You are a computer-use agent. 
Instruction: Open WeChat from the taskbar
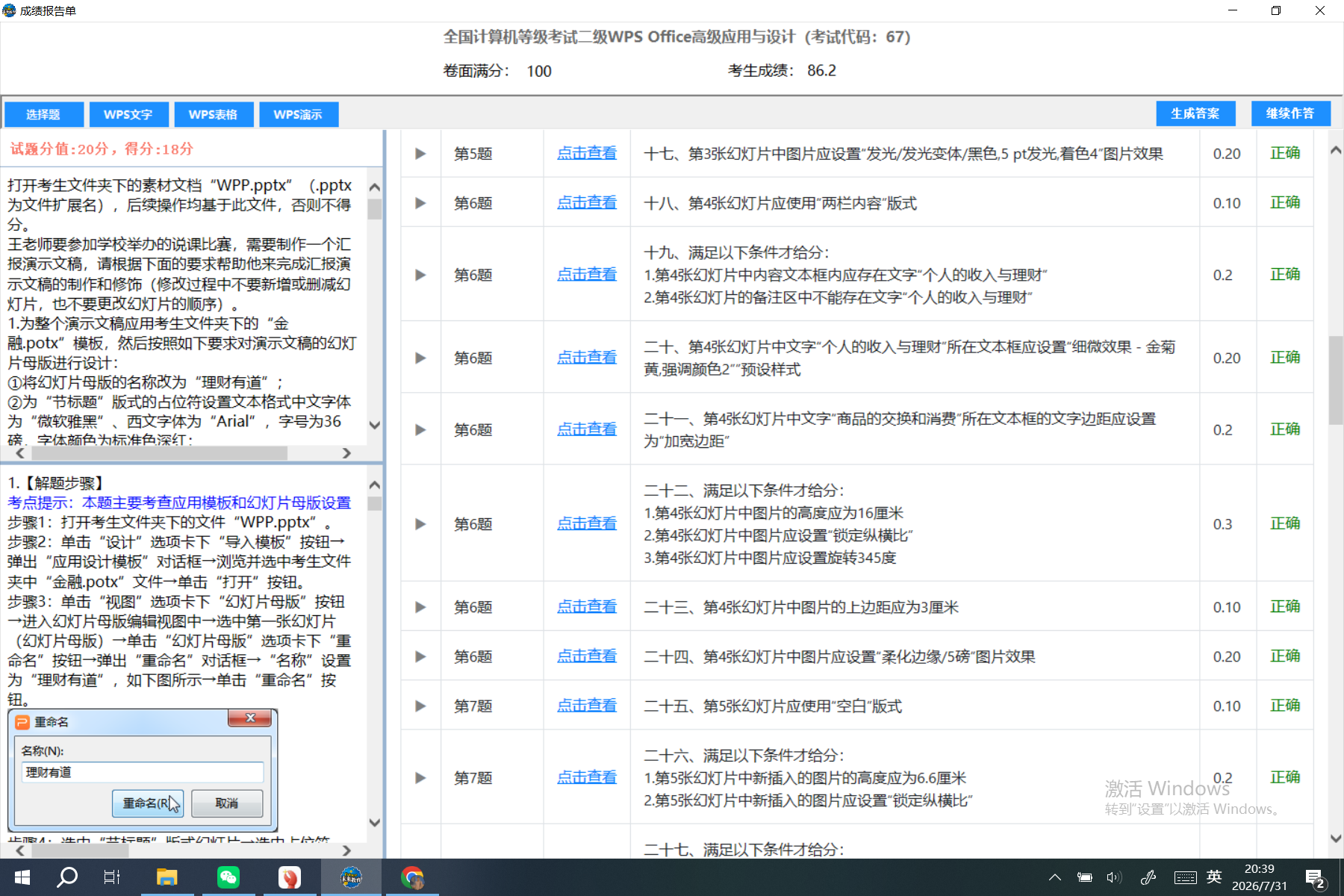point(228,877)
